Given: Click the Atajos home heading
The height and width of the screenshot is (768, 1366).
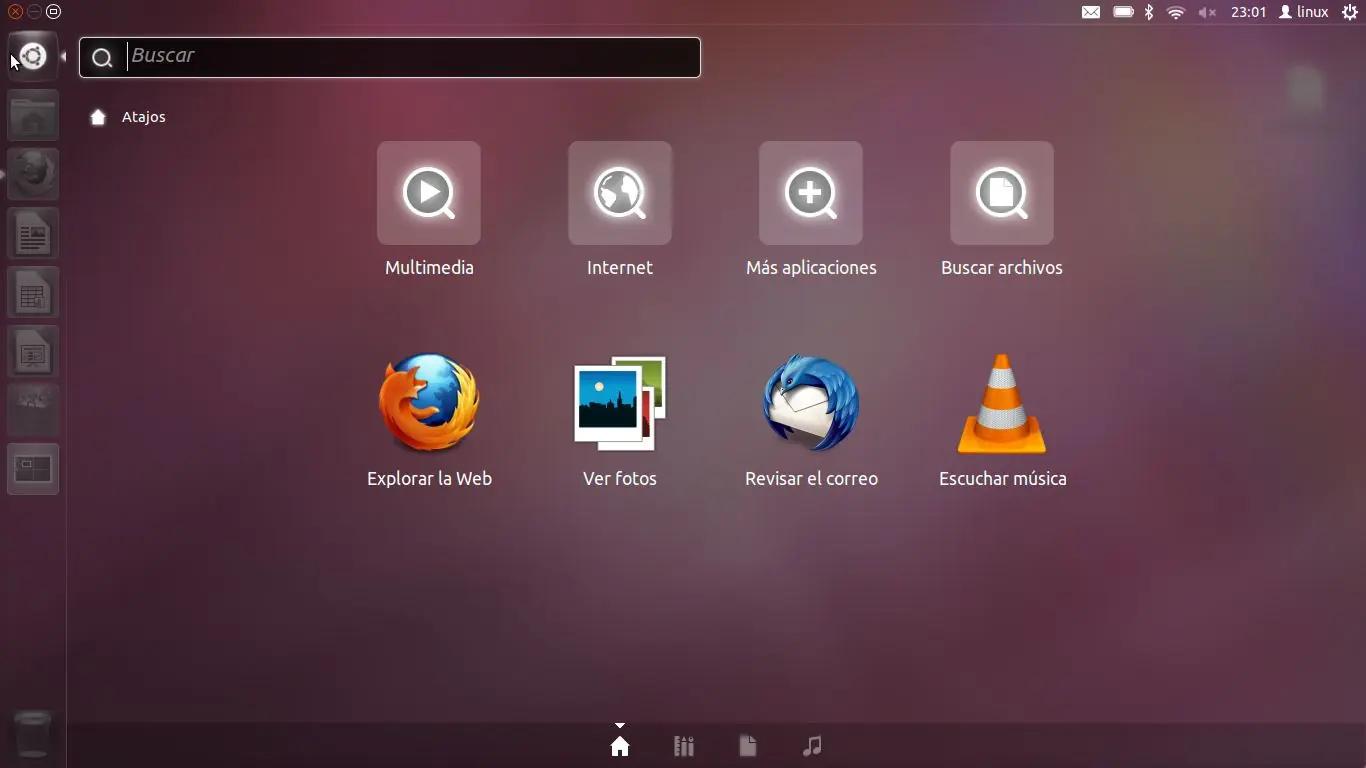Looking at the screenshot, I should 144,117.
